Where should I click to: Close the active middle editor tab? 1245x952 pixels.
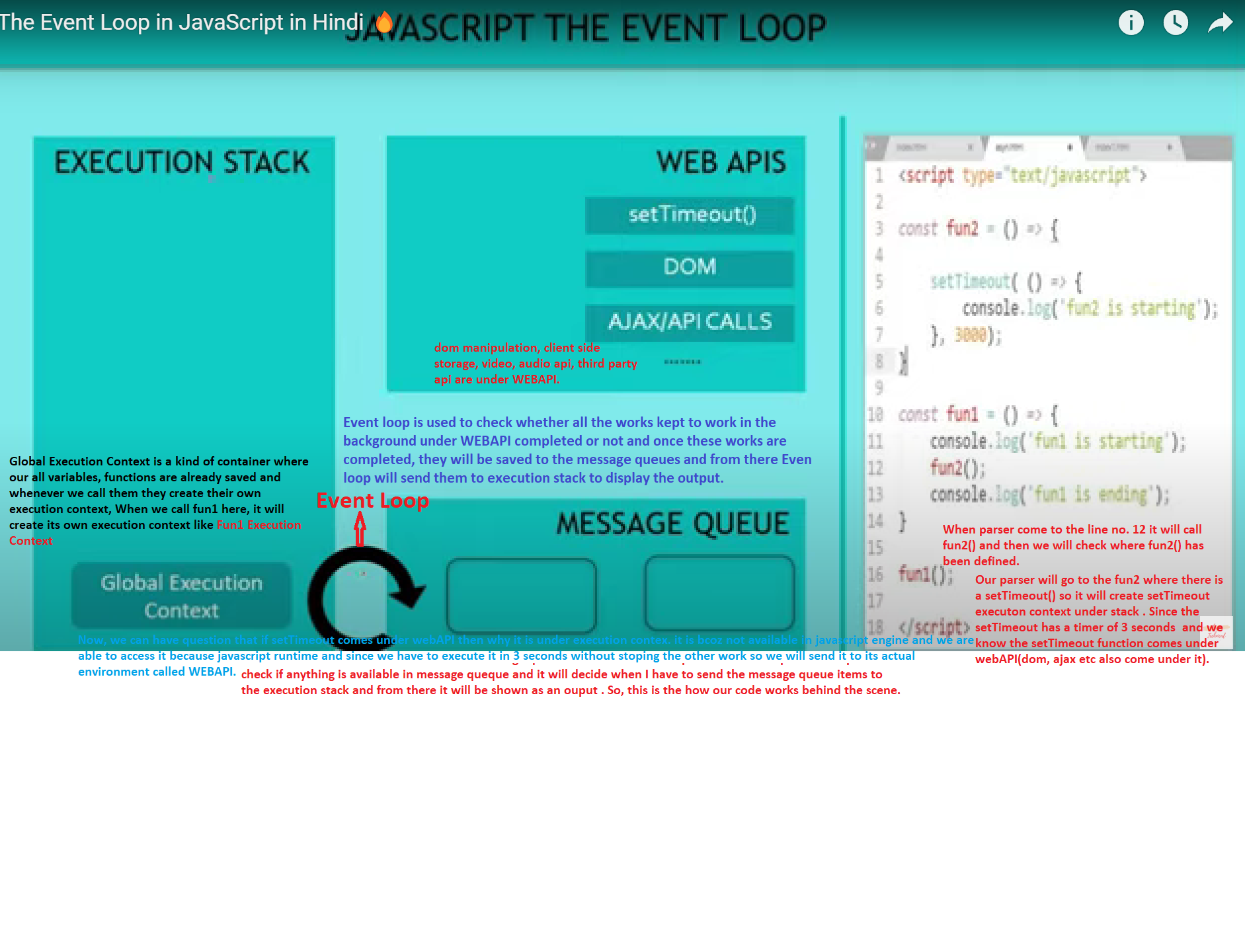[1069, 147]
